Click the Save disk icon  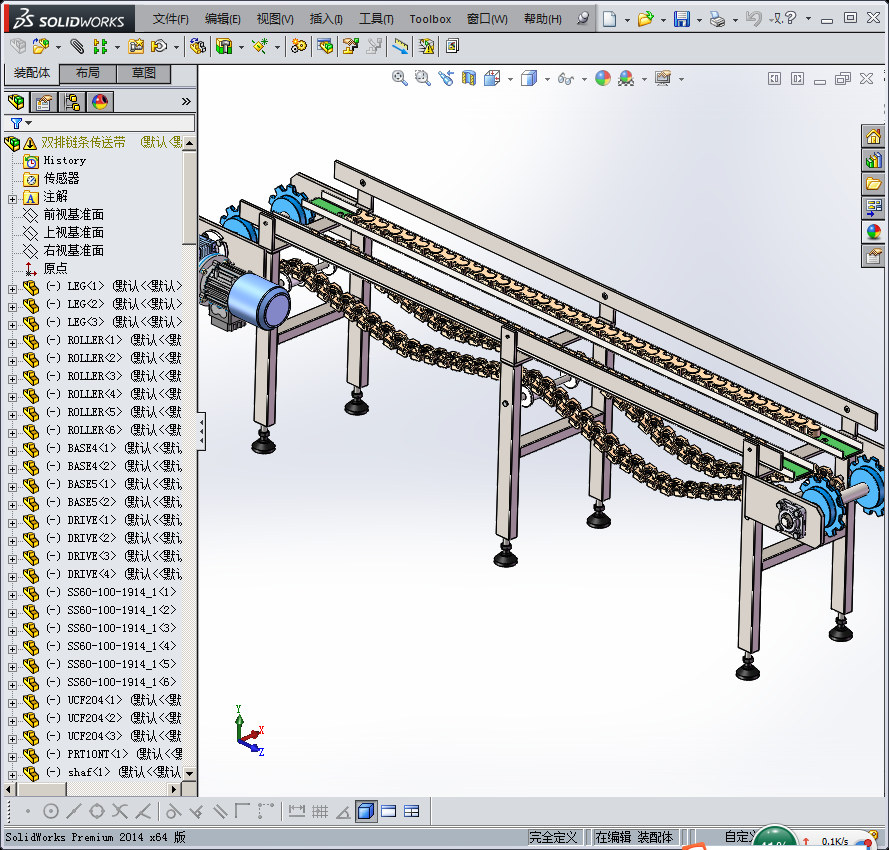coord(681,19)
